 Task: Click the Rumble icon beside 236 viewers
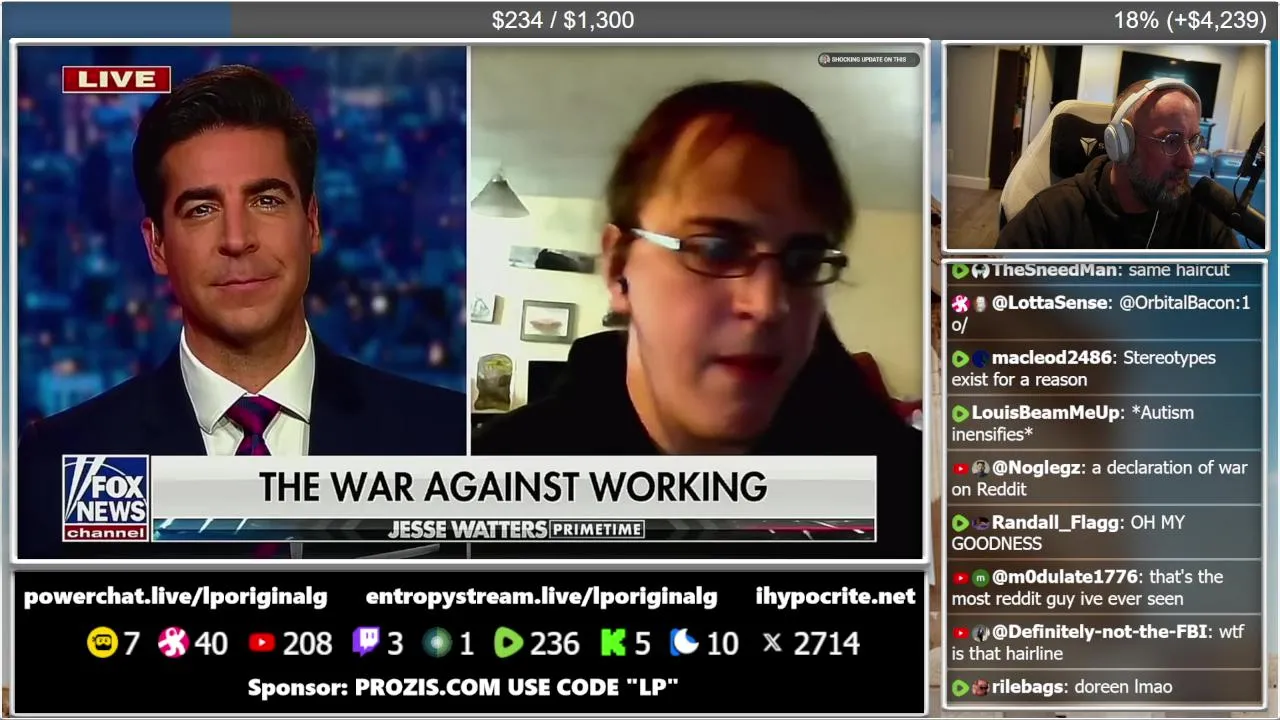[508, 643]
